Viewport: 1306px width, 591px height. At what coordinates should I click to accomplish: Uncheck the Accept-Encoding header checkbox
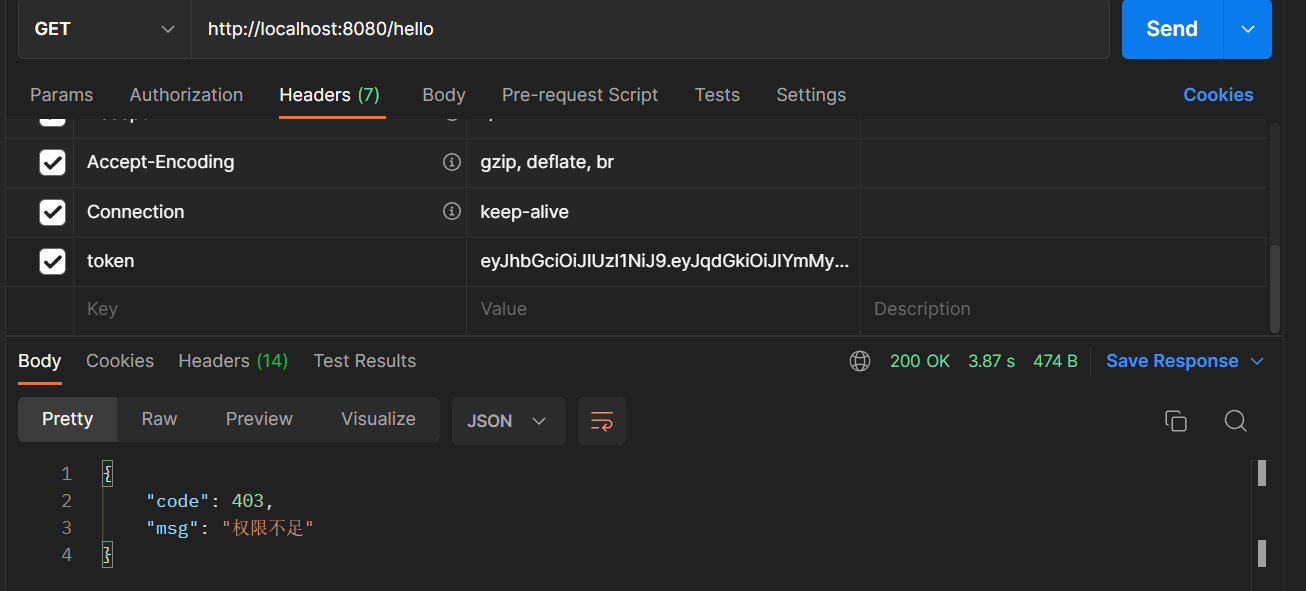[x=52, y=162]
